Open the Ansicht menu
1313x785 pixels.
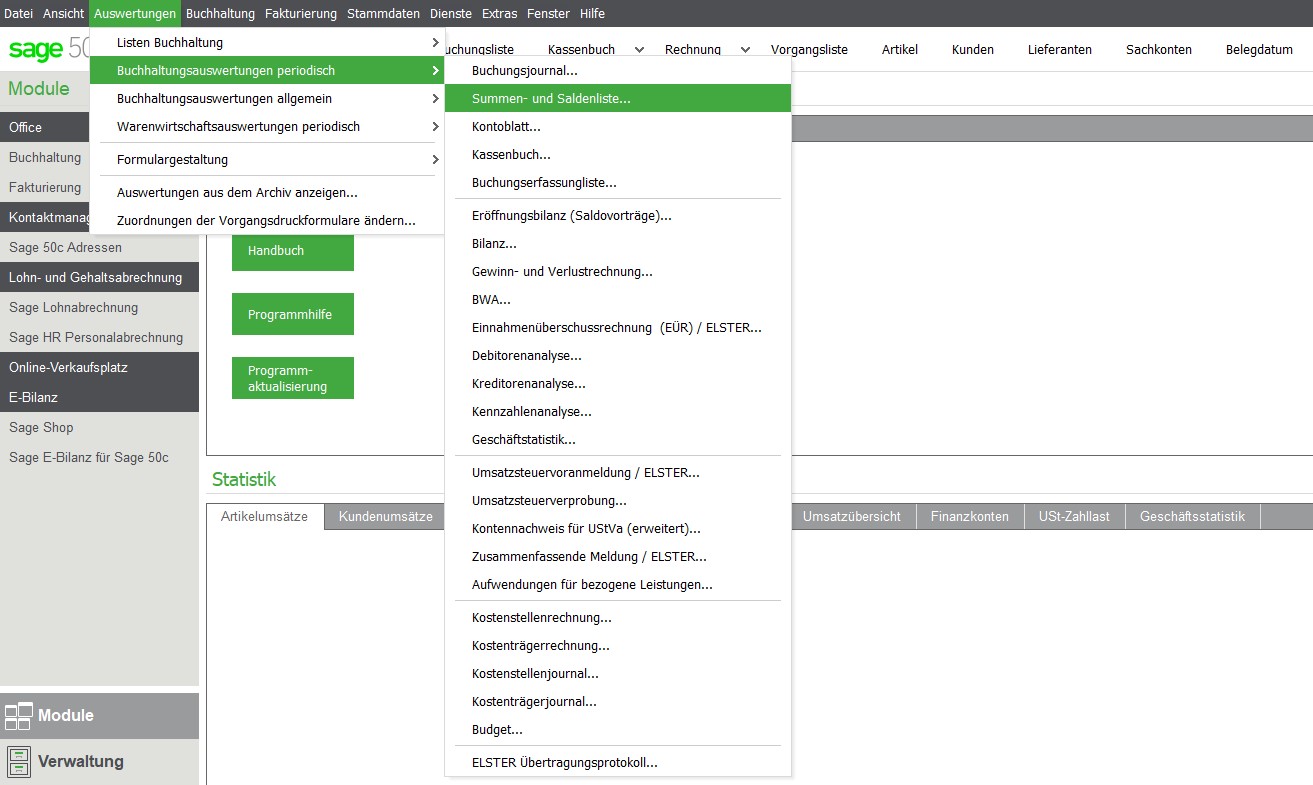[x=63, y=13]
